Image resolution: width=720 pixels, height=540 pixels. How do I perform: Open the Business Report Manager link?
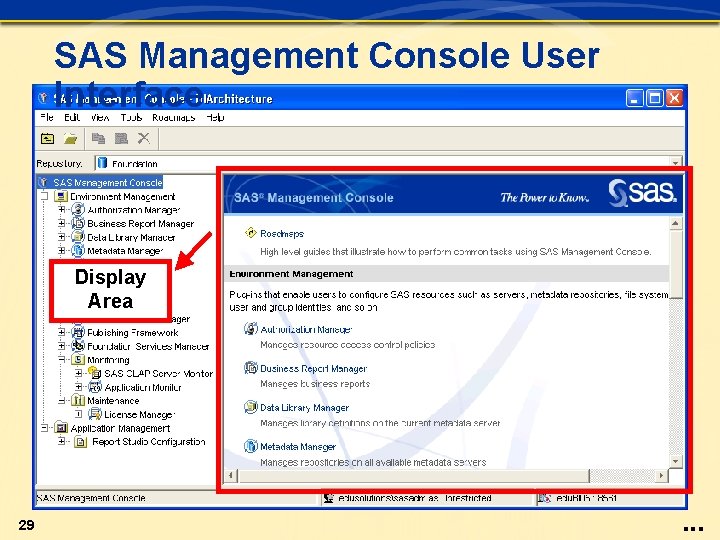(x=314, y=368)
